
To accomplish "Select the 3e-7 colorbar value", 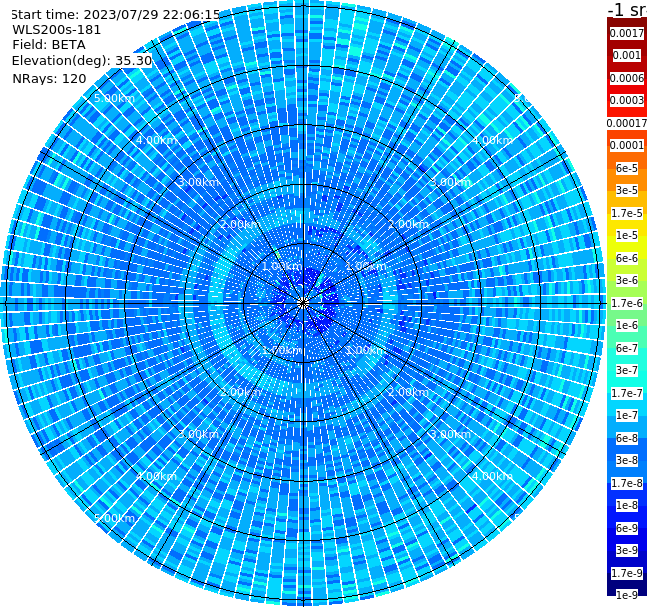I will (627, 370).
